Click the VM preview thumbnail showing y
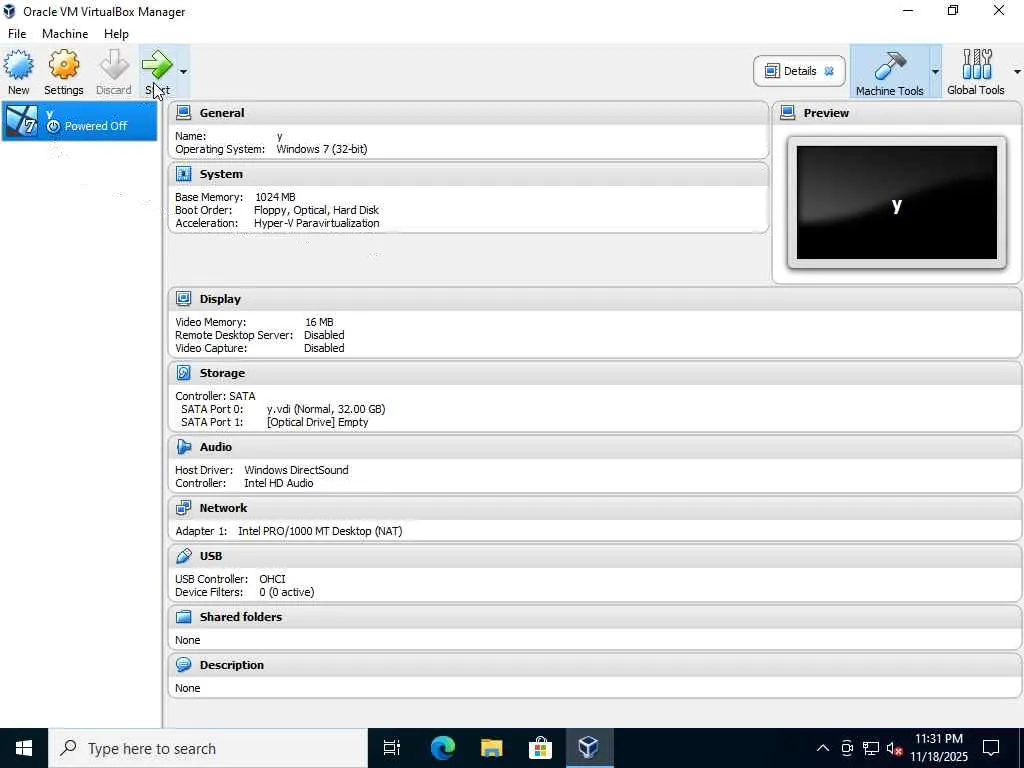 point(897,203)
